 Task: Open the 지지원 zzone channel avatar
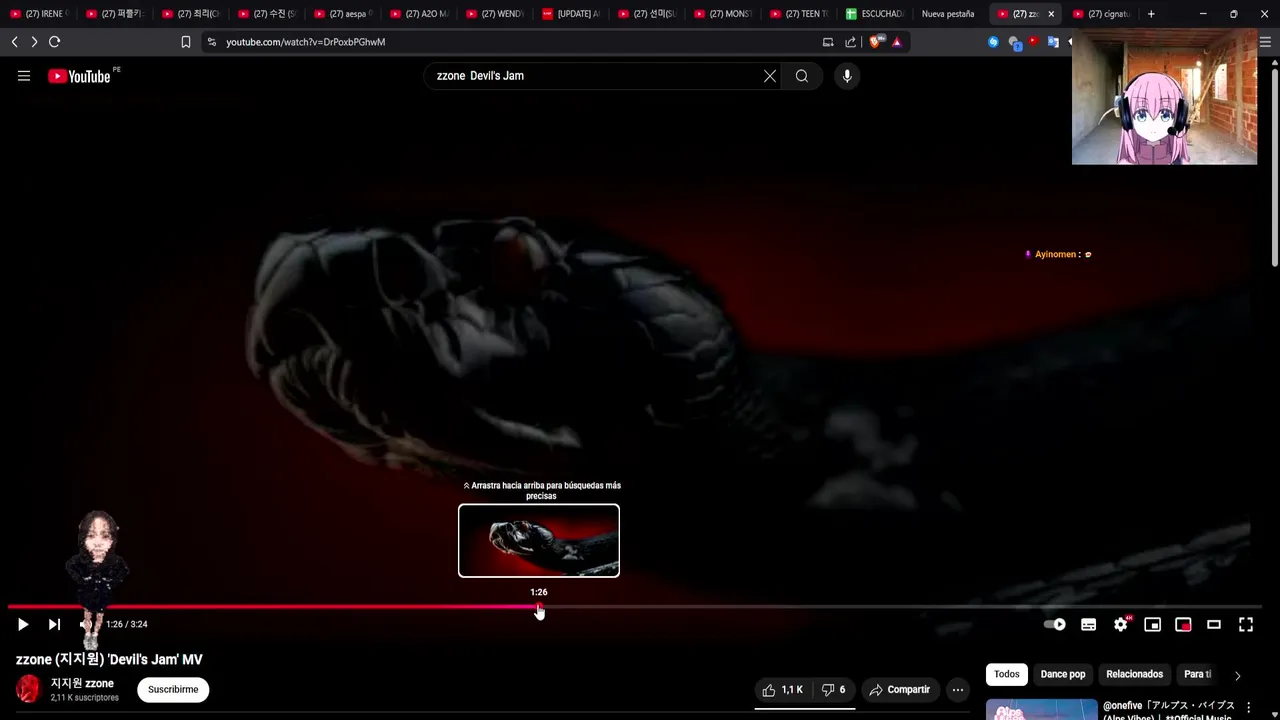coord(28,689)
